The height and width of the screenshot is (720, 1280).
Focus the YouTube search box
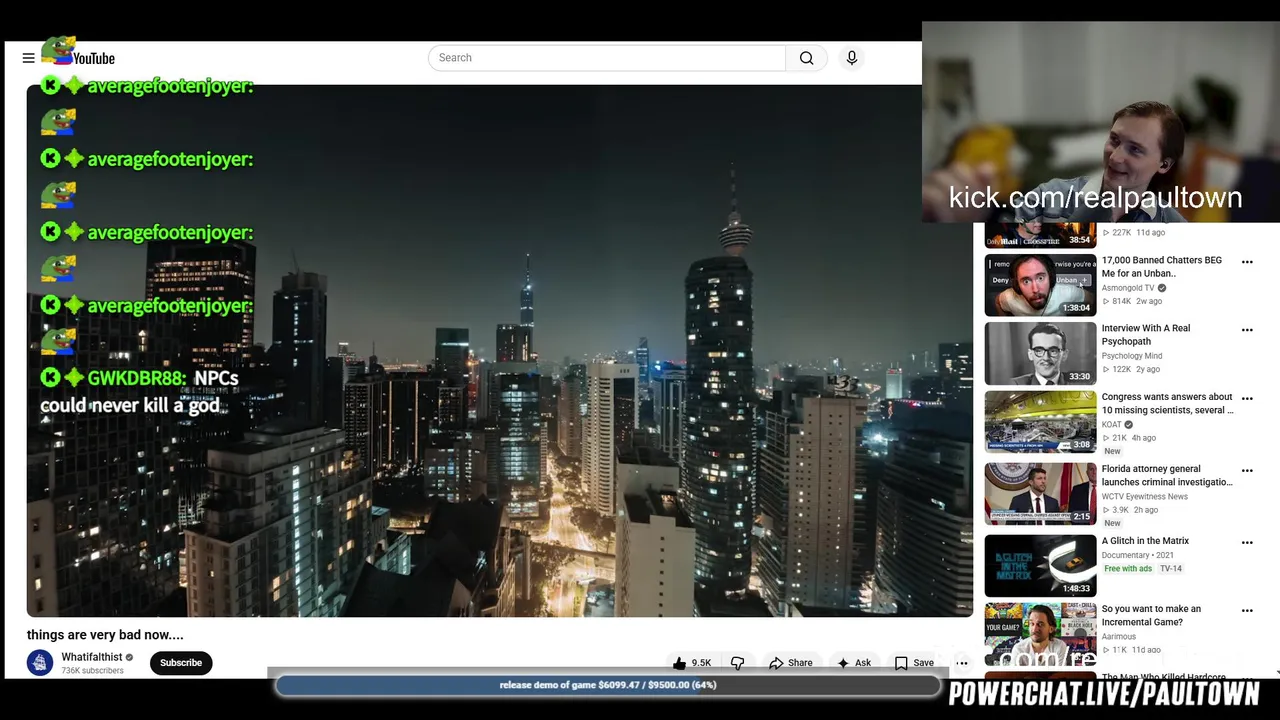(x=607, y=58)
